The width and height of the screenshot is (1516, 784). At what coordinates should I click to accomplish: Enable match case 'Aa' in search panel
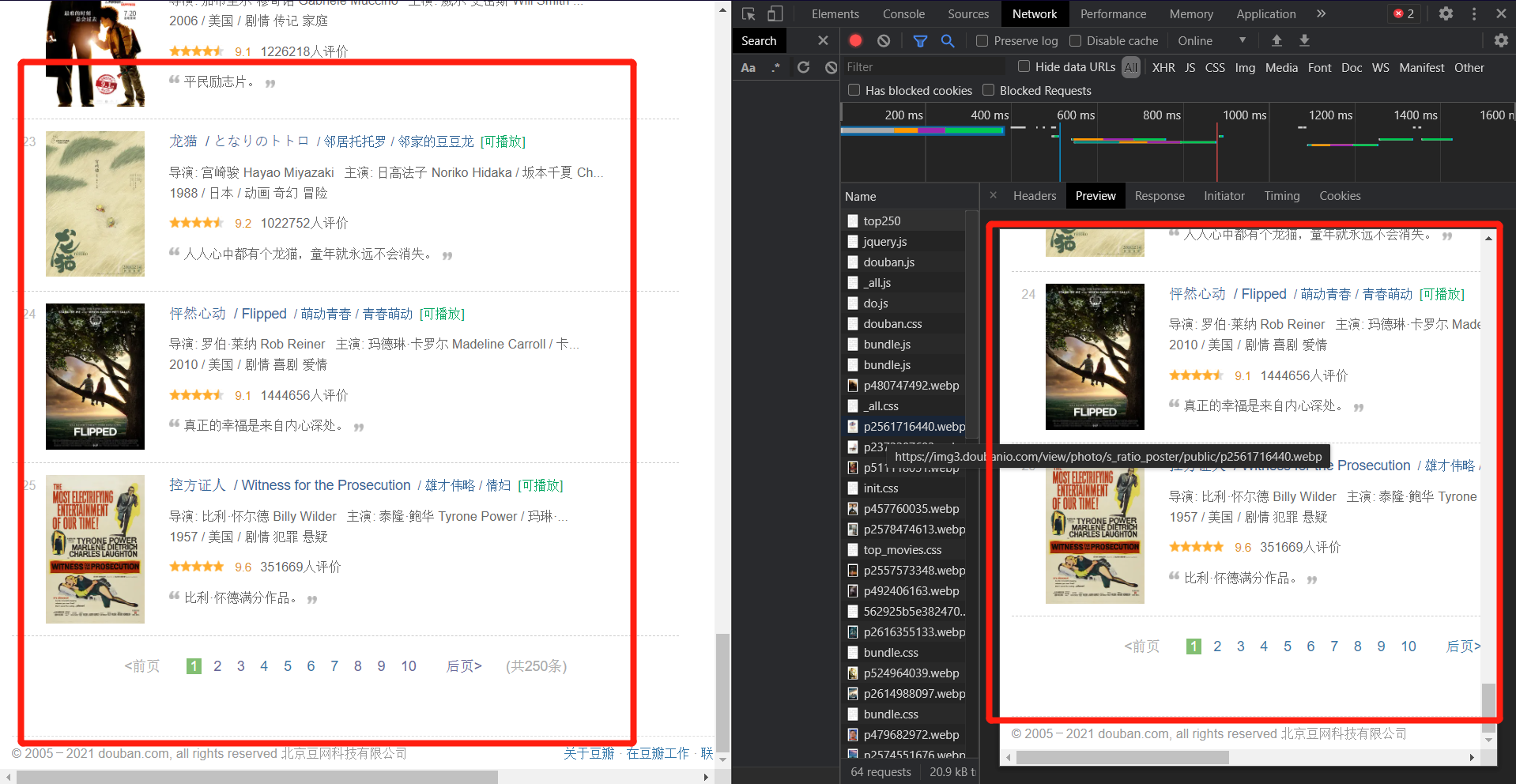748,67
